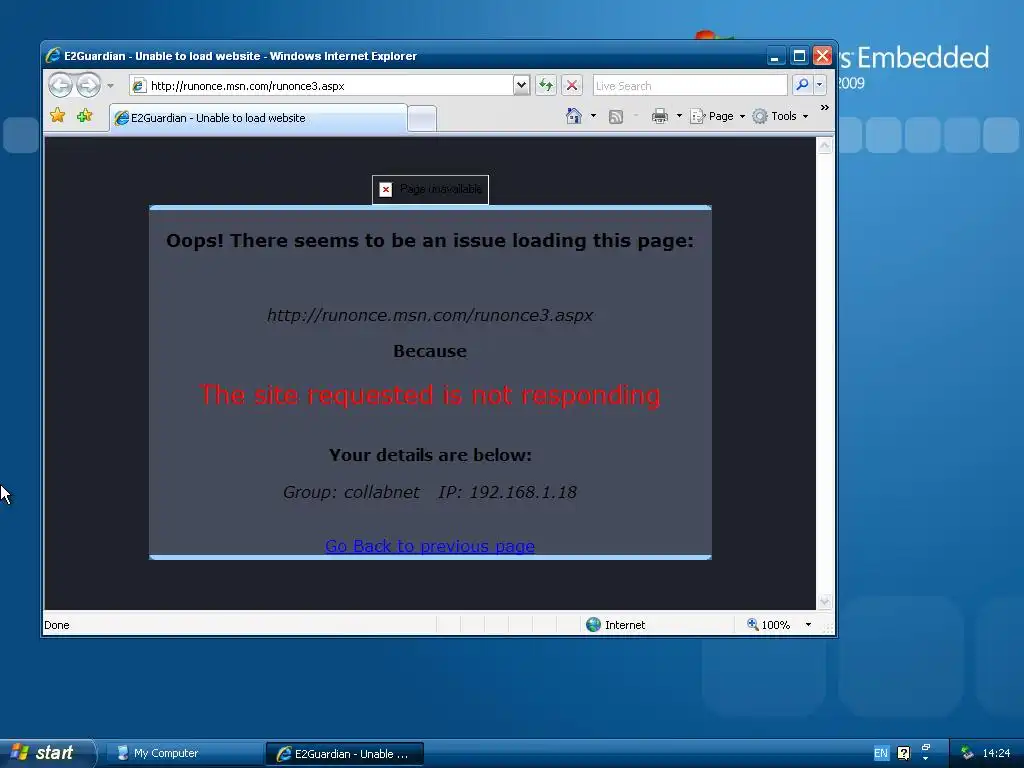Click the Home page icon
Image resolution: width=1024 pixels, height=768 pixels.
573,116
